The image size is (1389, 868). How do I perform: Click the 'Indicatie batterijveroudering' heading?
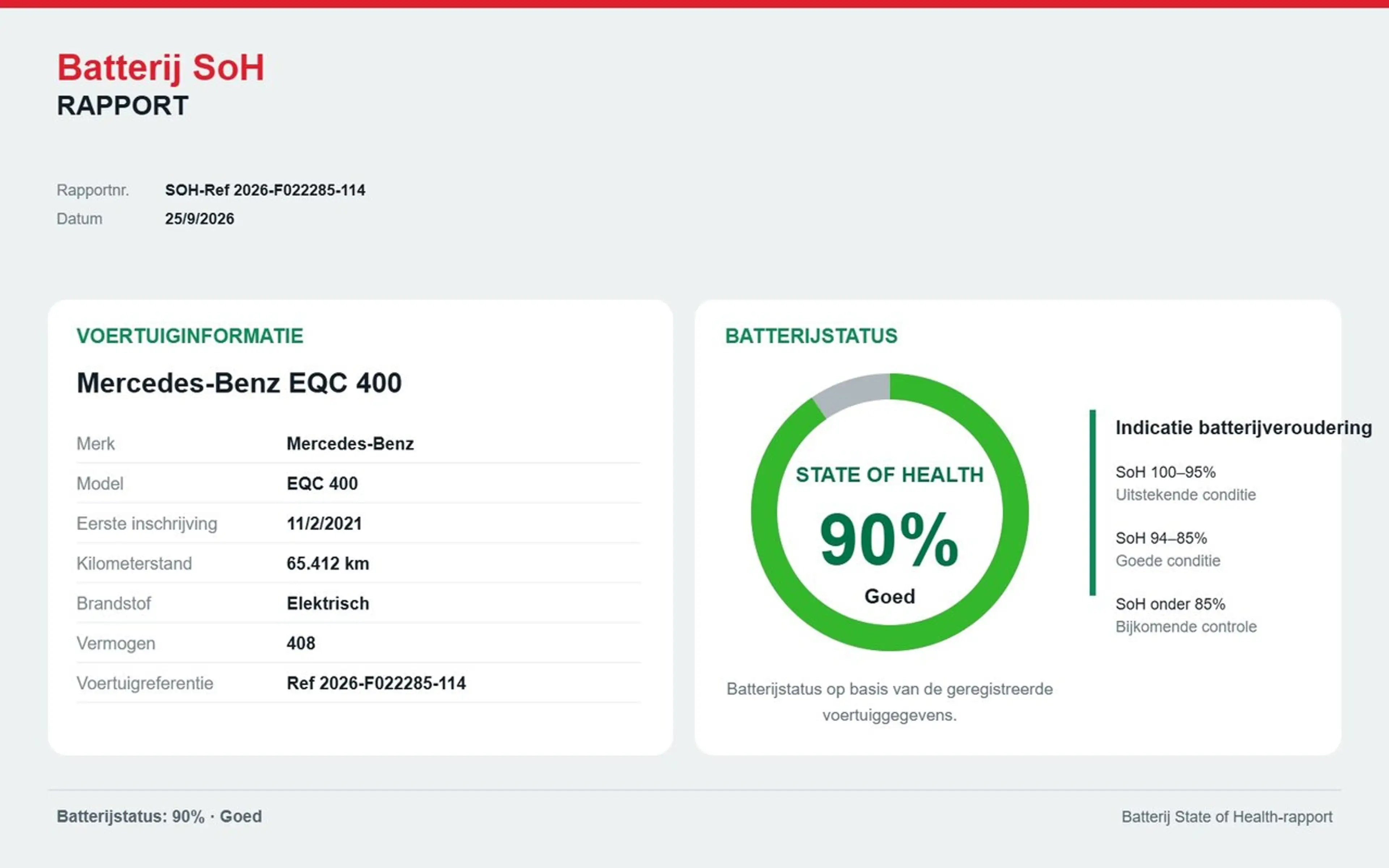1244,428
